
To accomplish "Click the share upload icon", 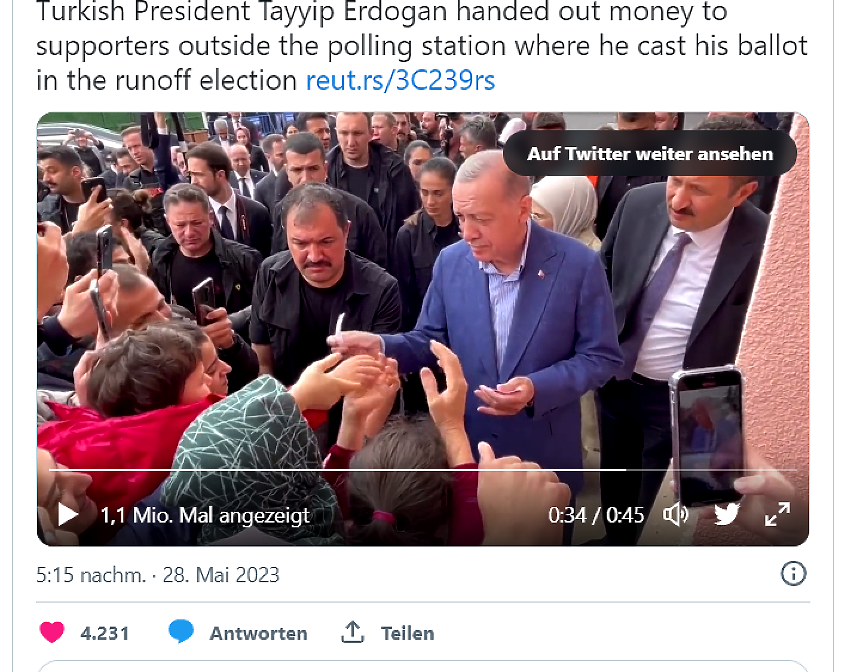I will pyautogui.click(x=353, y=632).
